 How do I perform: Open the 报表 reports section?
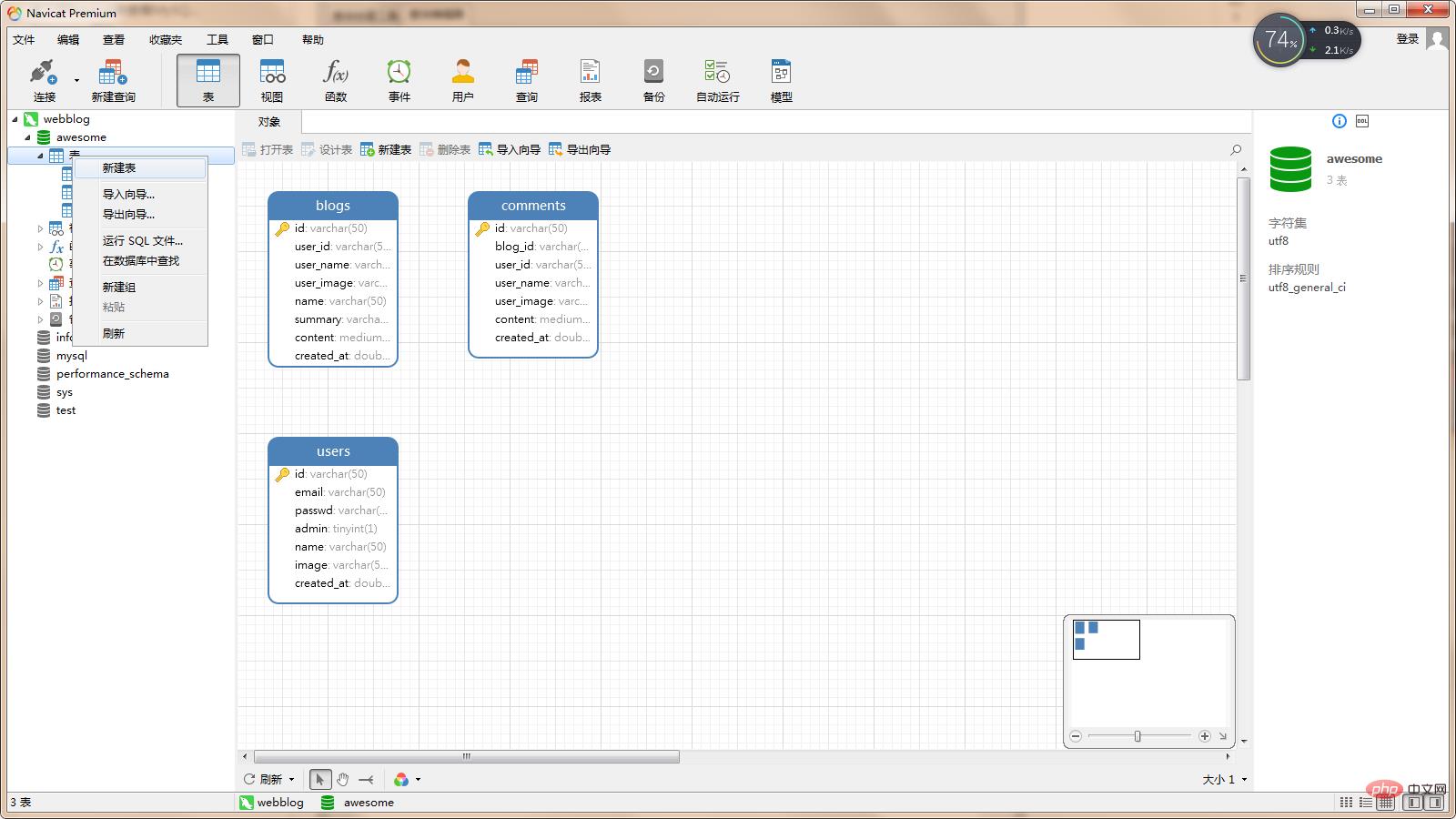(x=591, y=80)
